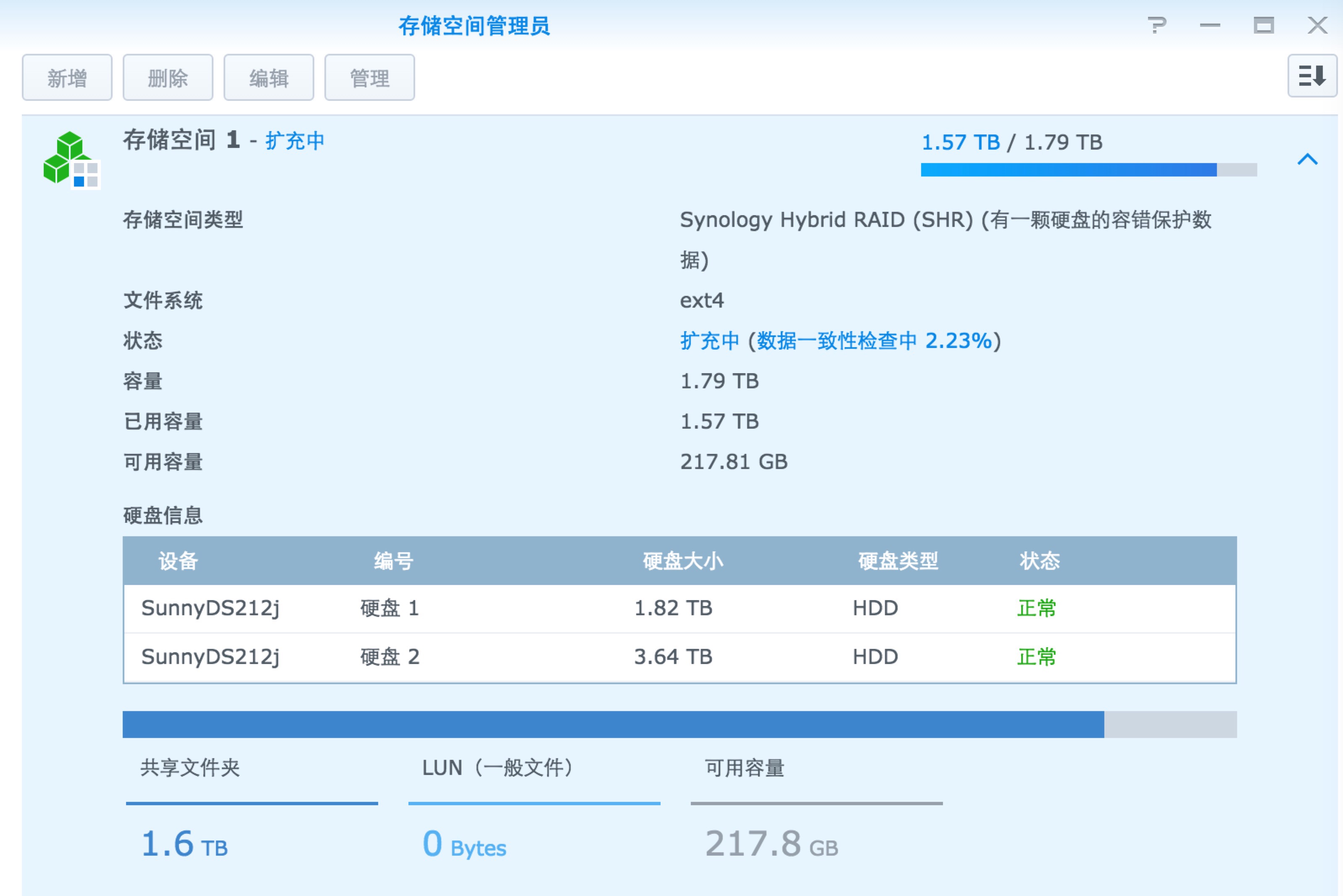This screenshot has height=896, width=1343.
Task: Minimize the storage manager window
Action: click(x=1210, y=25)
